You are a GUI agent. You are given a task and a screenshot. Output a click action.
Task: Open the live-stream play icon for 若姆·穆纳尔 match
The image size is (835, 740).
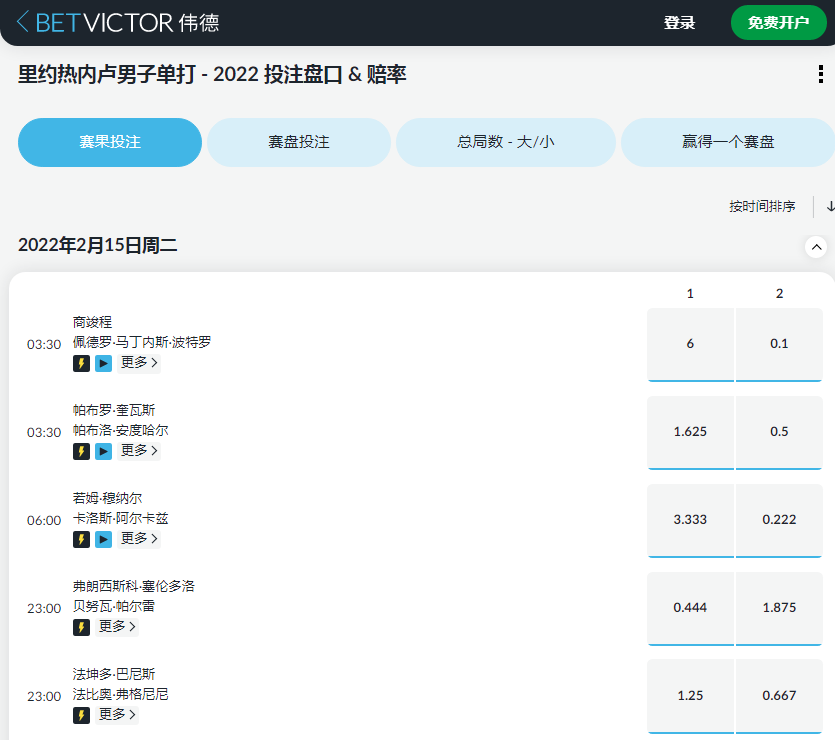point(104,539)
